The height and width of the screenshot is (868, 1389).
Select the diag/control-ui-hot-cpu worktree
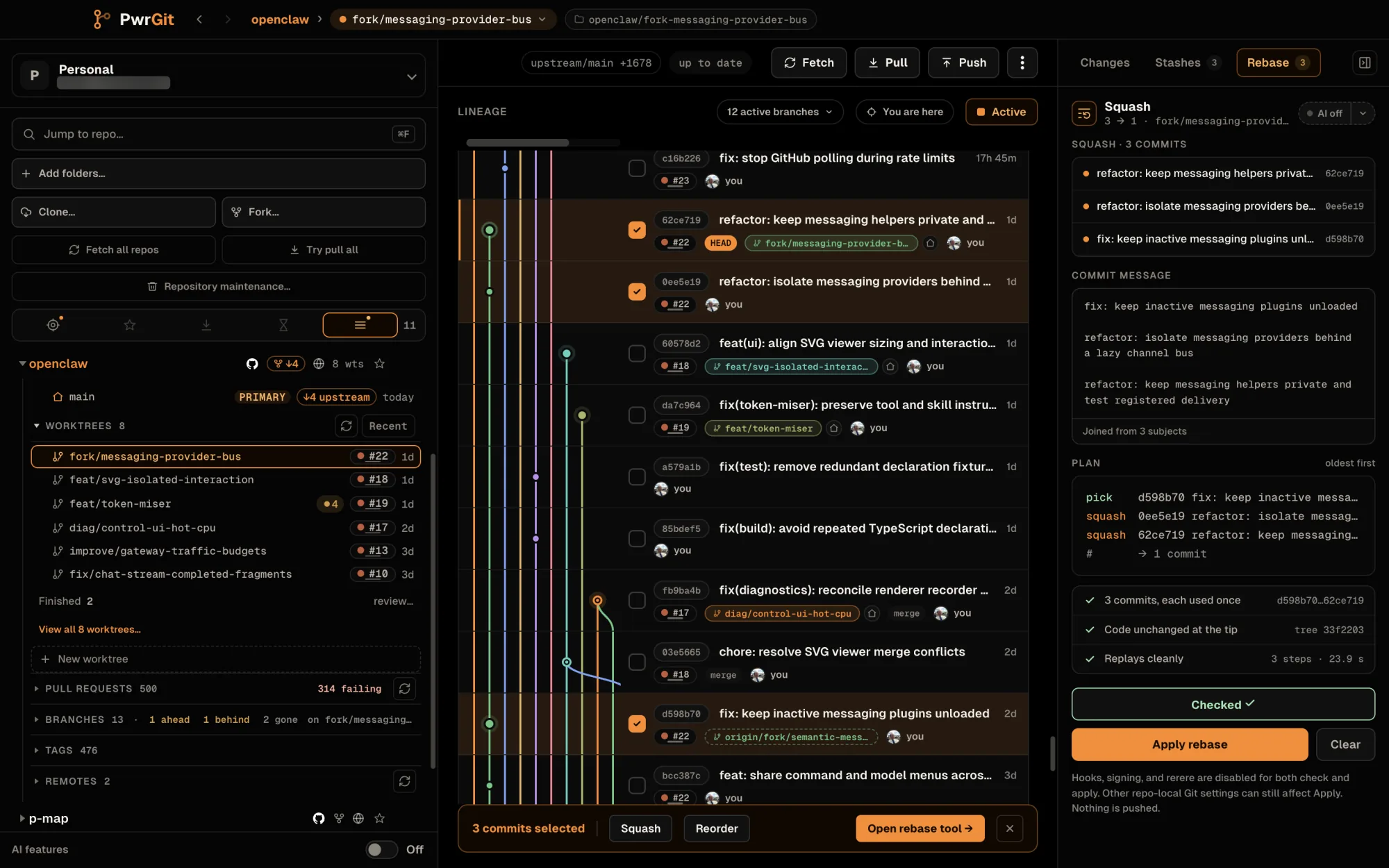pyautogui.click(x=226, y=528)
